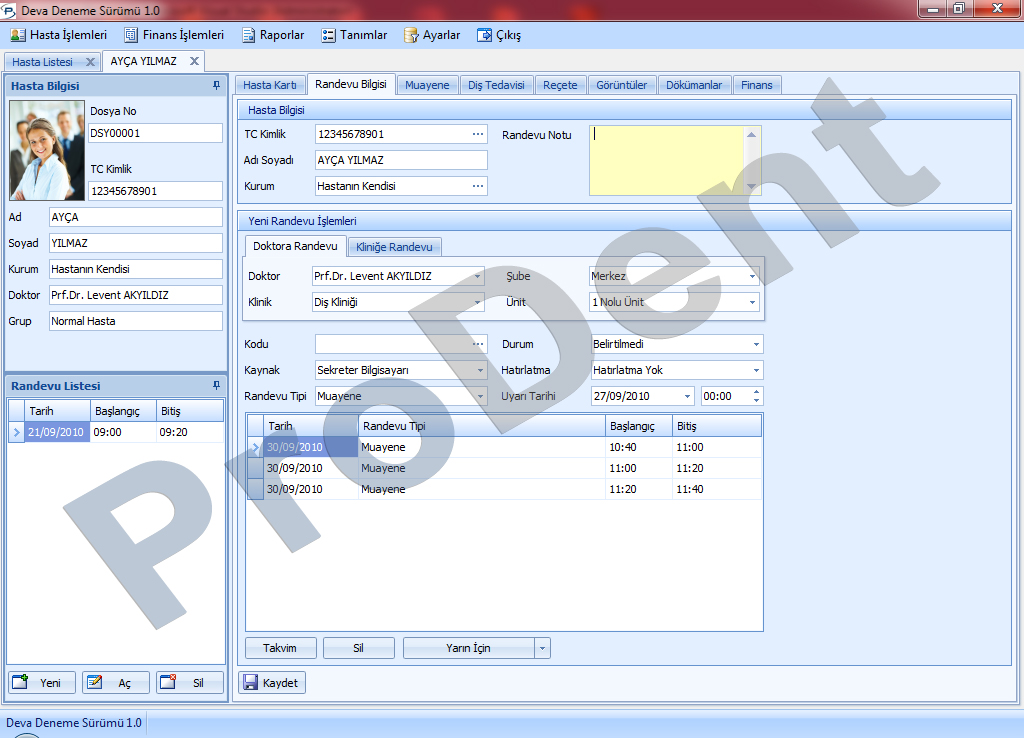Image resolution: width=1024 pixels, height=738 pixels.
Task: Switch to the Finans tab
Action: coord(757,85)
